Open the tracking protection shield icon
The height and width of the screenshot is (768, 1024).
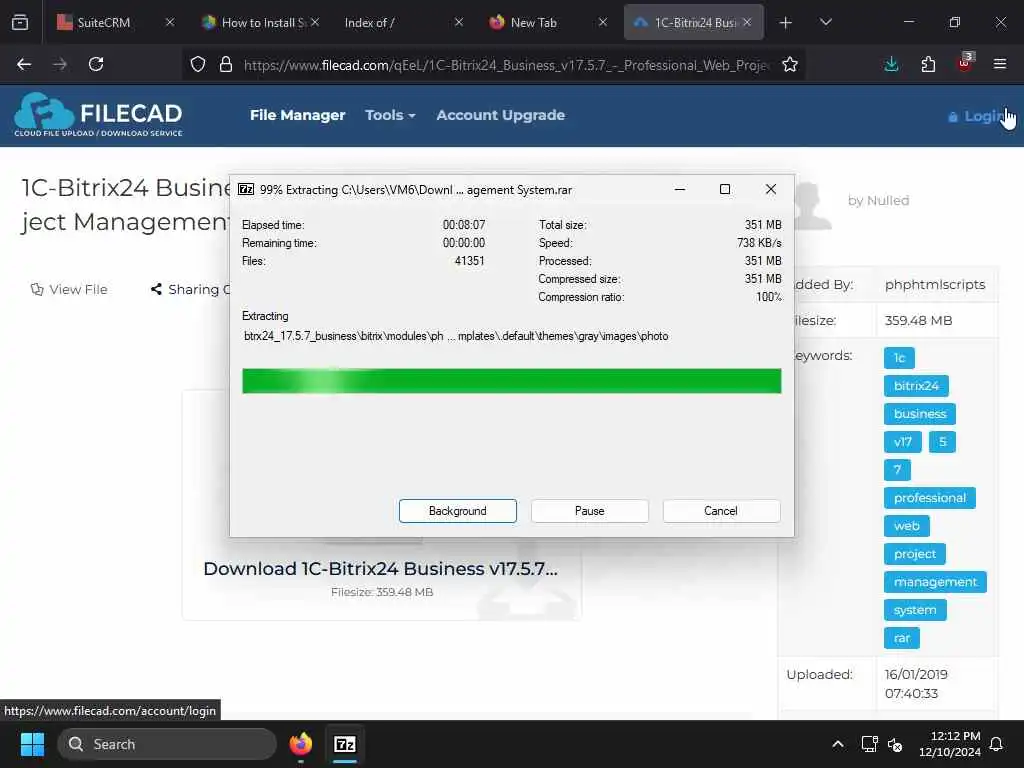pos(198,64)
